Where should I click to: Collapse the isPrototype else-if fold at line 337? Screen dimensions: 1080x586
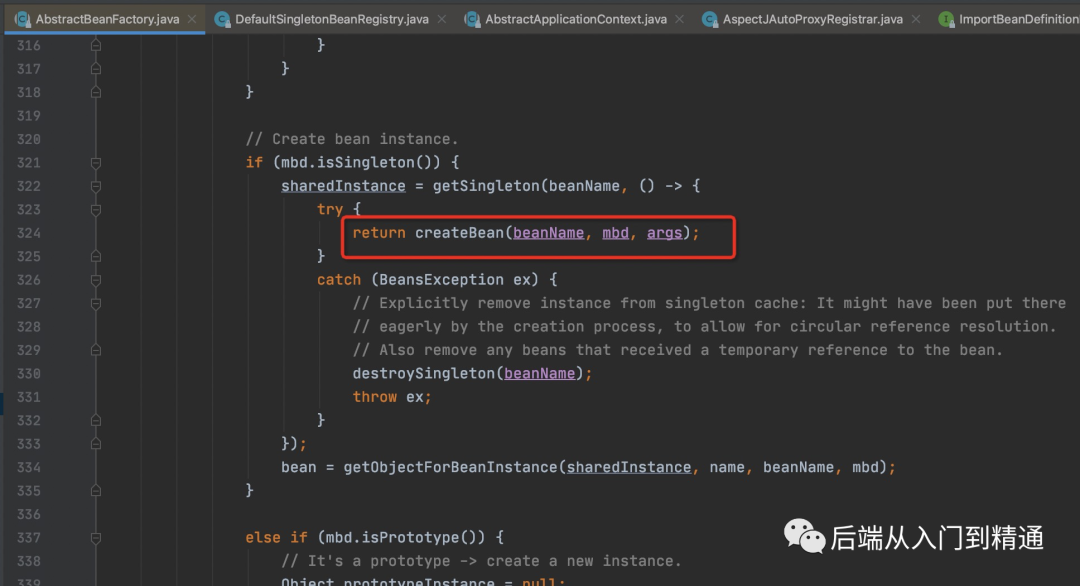(96, 538)
